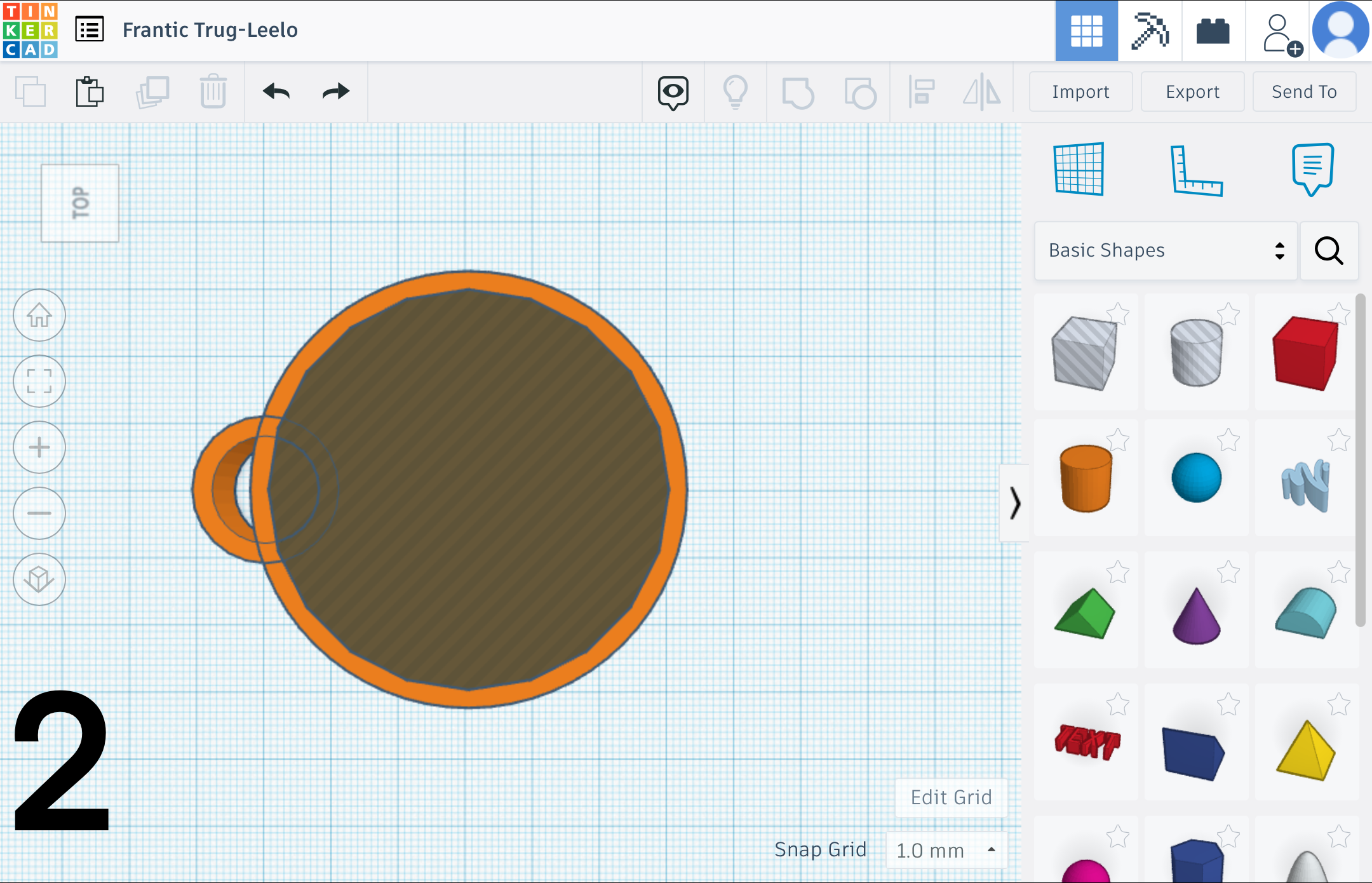Zoom out with the minus button
Viewport: 1372px width, 883px height.
[39, 513]
